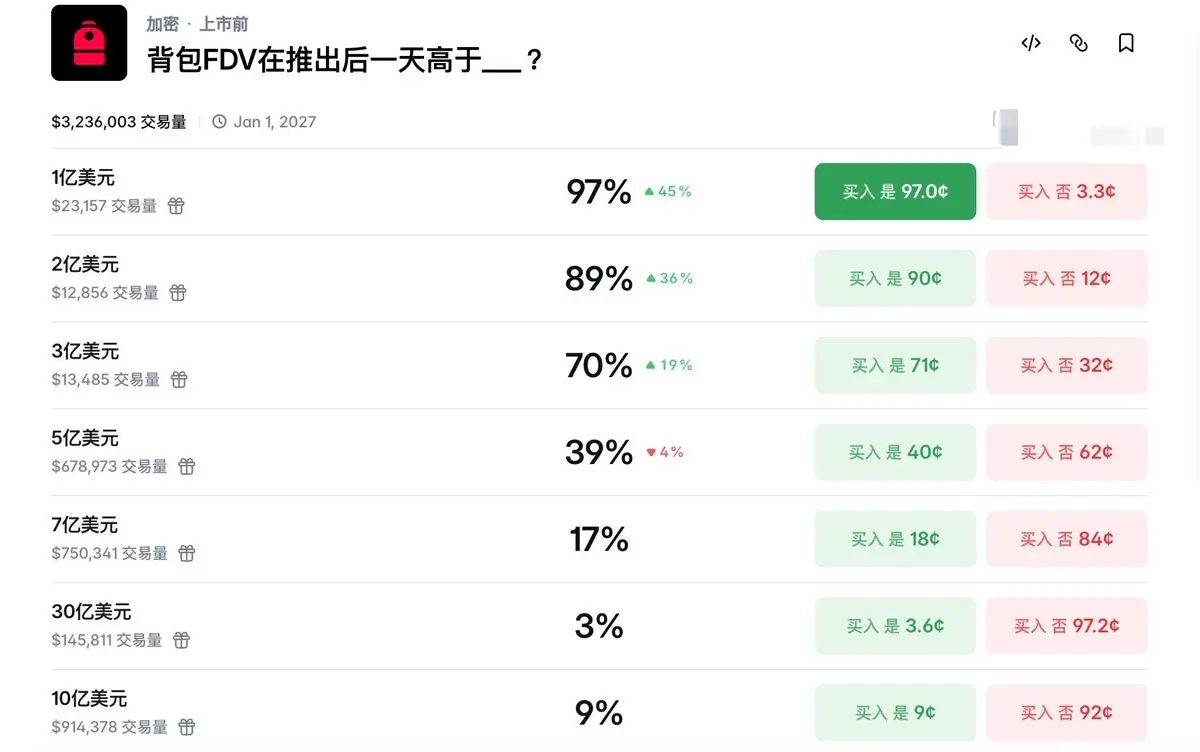Buy Yes at 3.6¢ for 30亿美元
The height and width of the screenshot is (752, 1200).
pyautogui.click(x=895, y=626)
